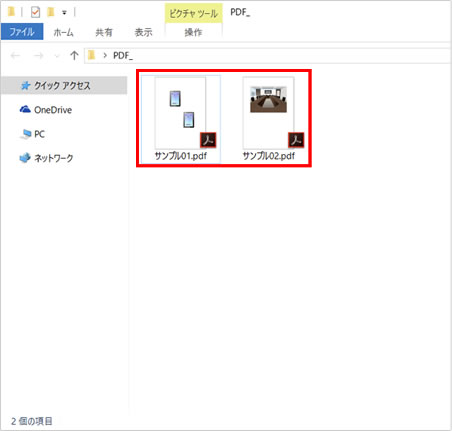452x431 pixels.
Task: Click the Adobe PDF badge on サンプル02.pdf
Action: [x=296, y=140]
